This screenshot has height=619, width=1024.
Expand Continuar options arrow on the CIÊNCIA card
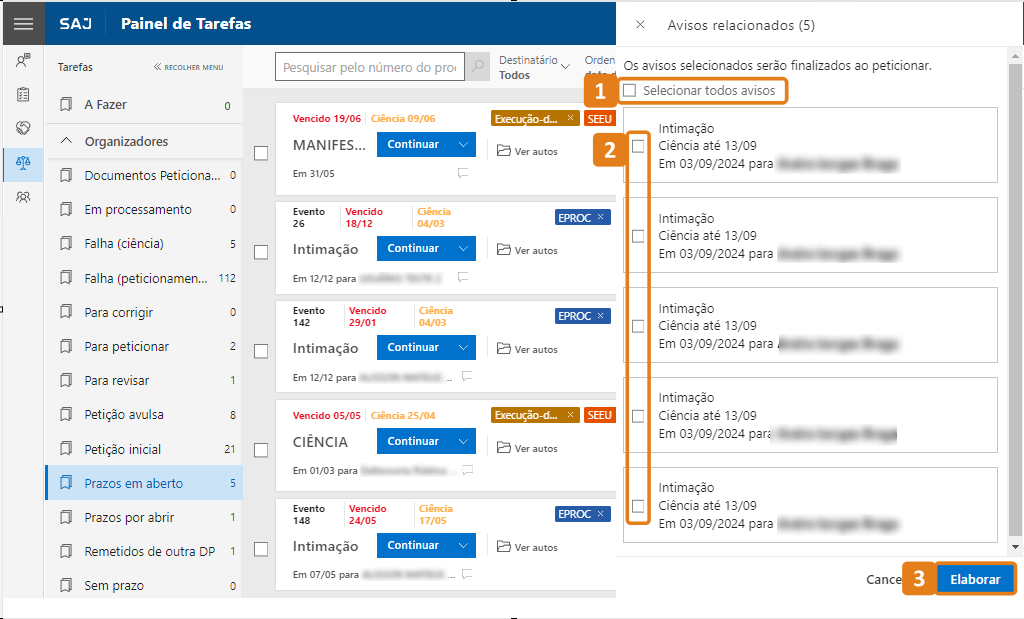[x=463, y=441]
